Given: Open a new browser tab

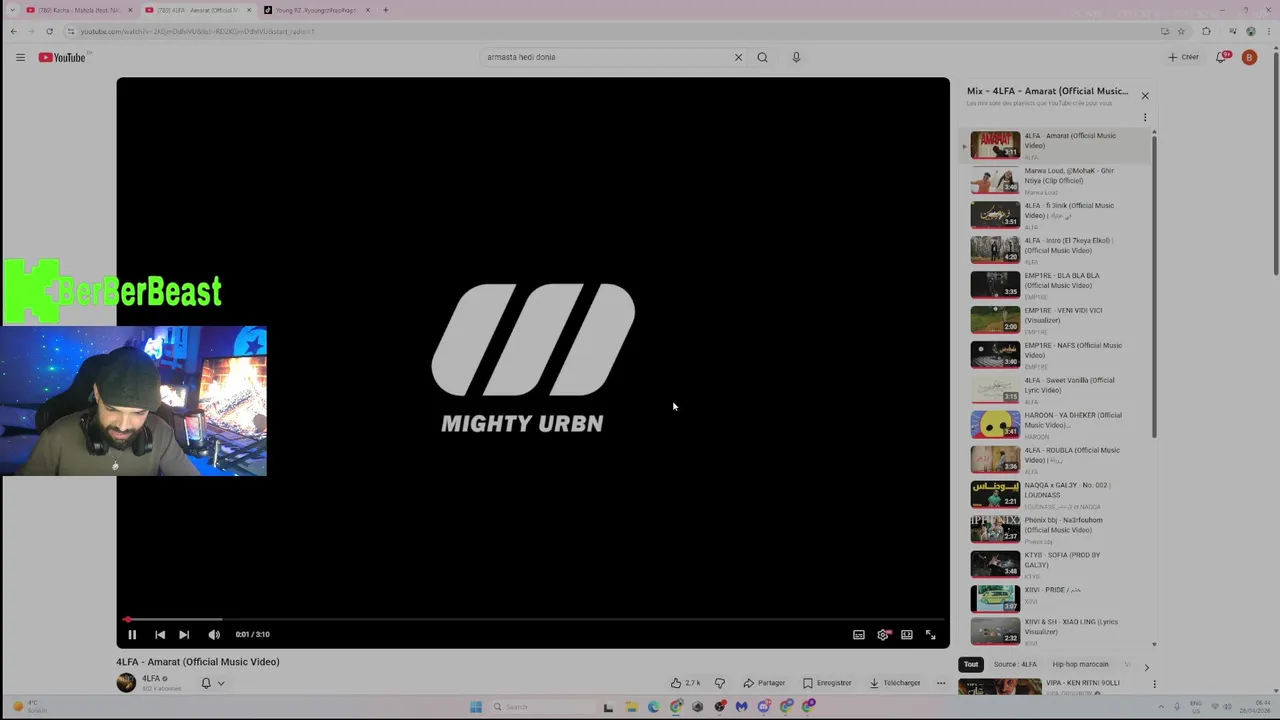Looking at the screenshot, I should (386, 10).
